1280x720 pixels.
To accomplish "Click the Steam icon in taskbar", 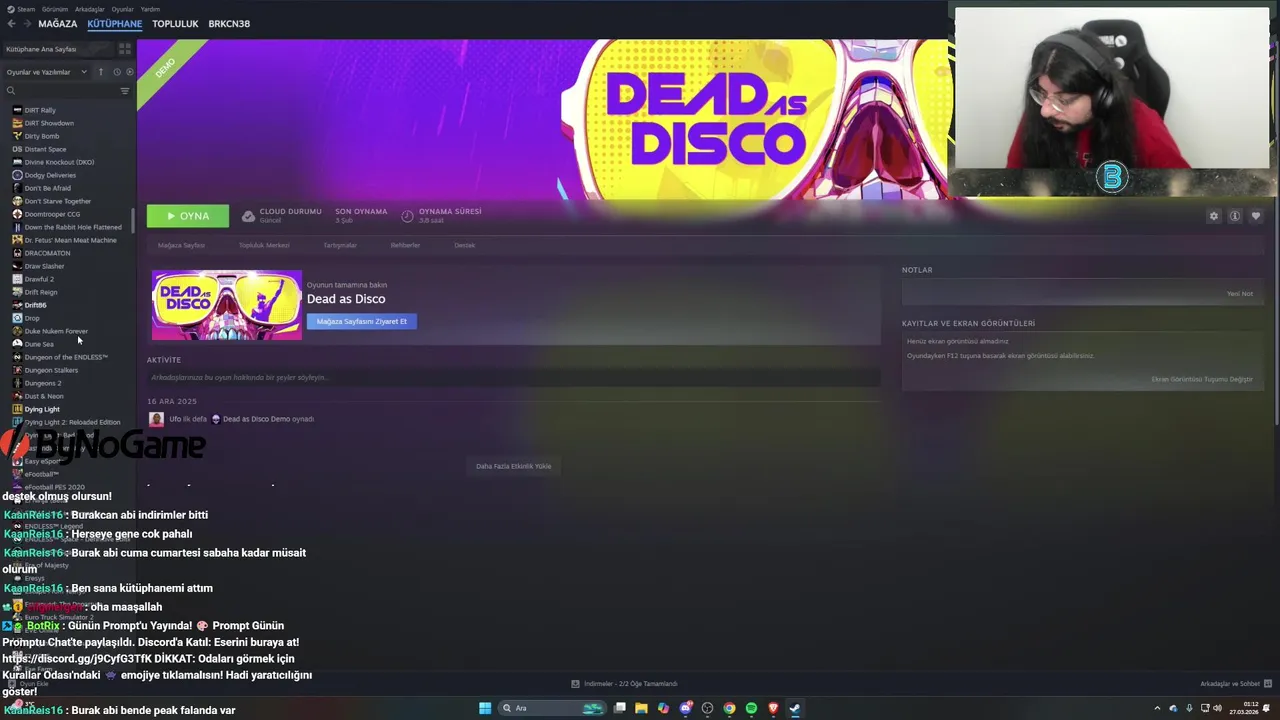I will (x=795, y=708).
